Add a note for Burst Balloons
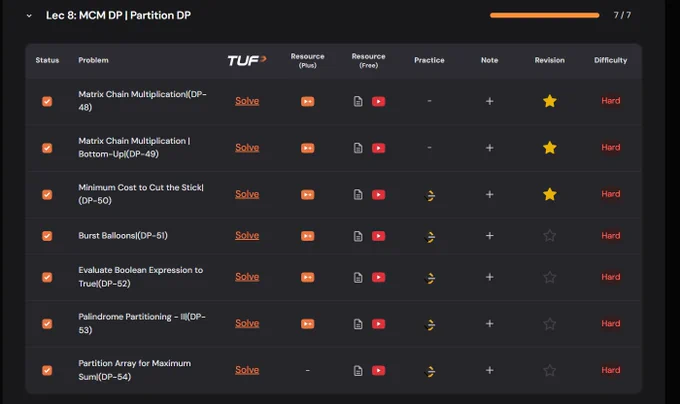The image size is (680, 404). tap(490, 236)
